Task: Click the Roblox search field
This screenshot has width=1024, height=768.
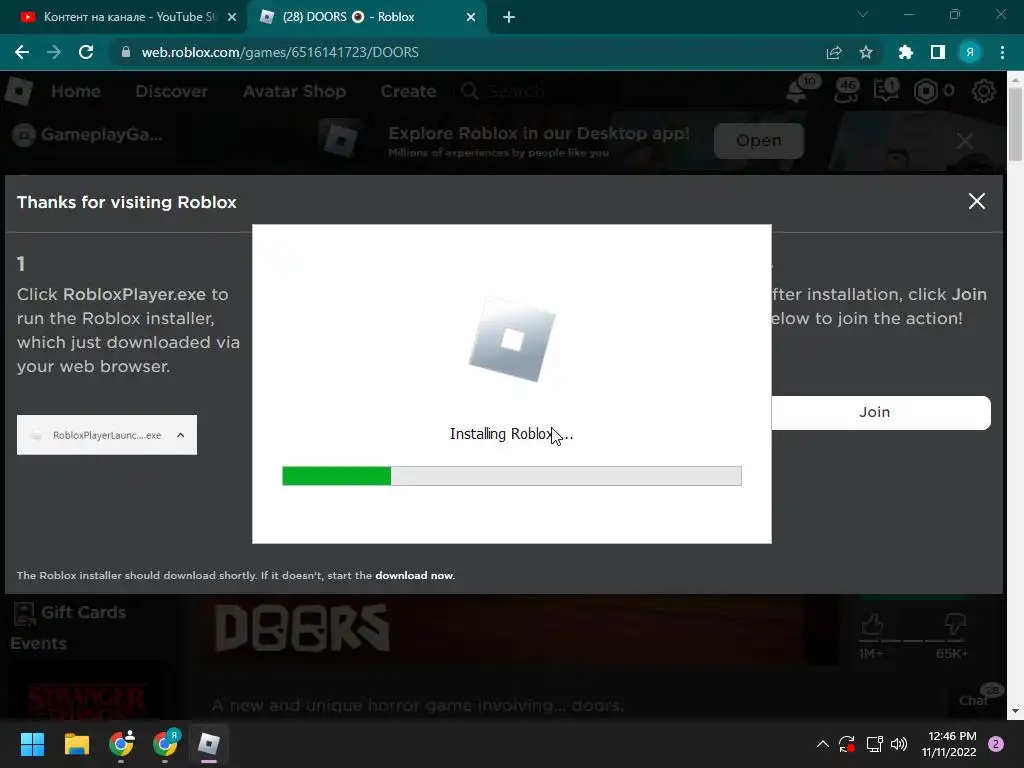Action: point(536,91)
